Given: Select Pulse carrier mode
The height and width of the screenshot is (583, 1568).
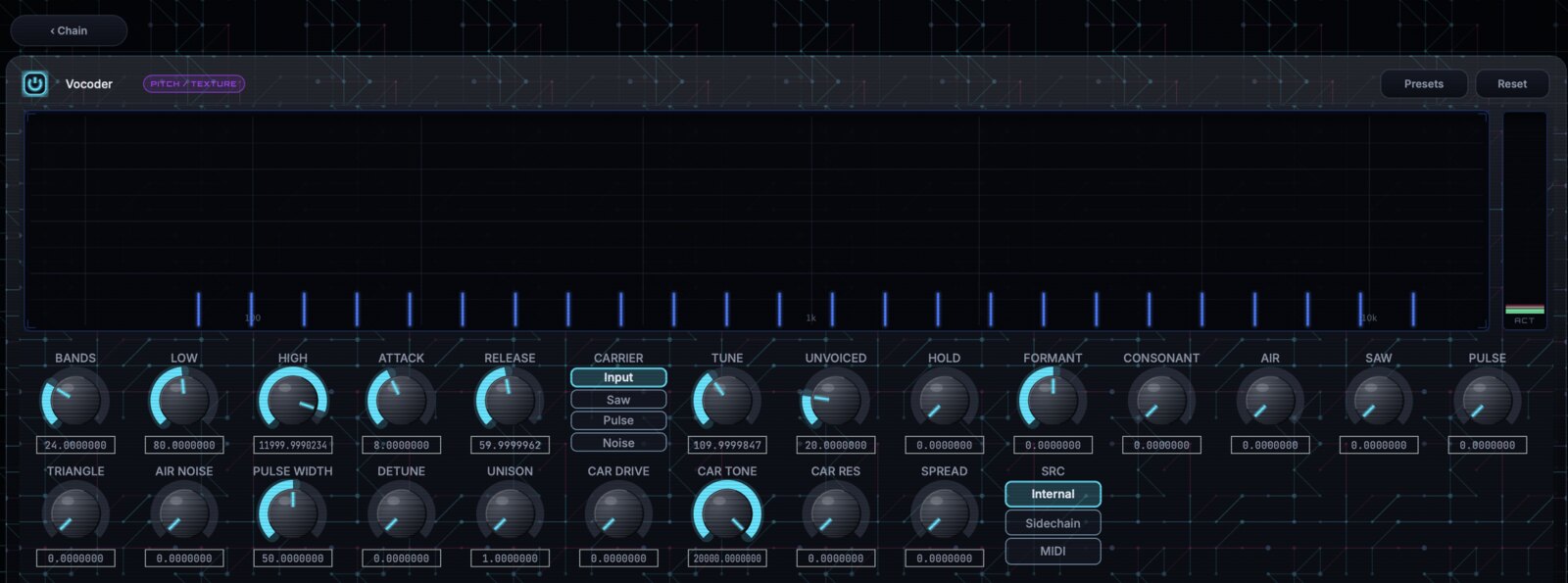Looking at the screenshot, I should [x=618, y=420].
